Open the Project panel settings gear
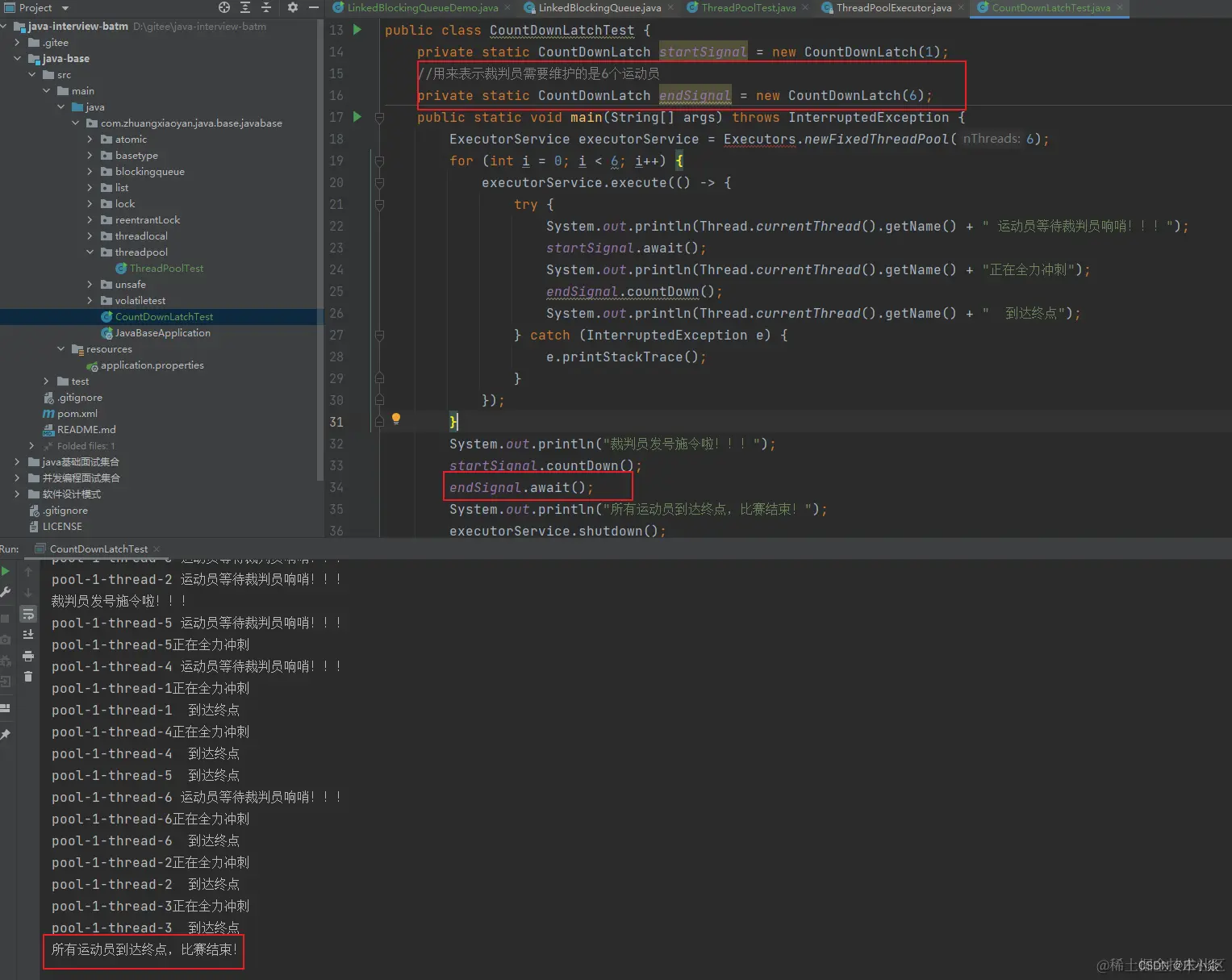The image size is (1232, 980). [x=292, y=7]
